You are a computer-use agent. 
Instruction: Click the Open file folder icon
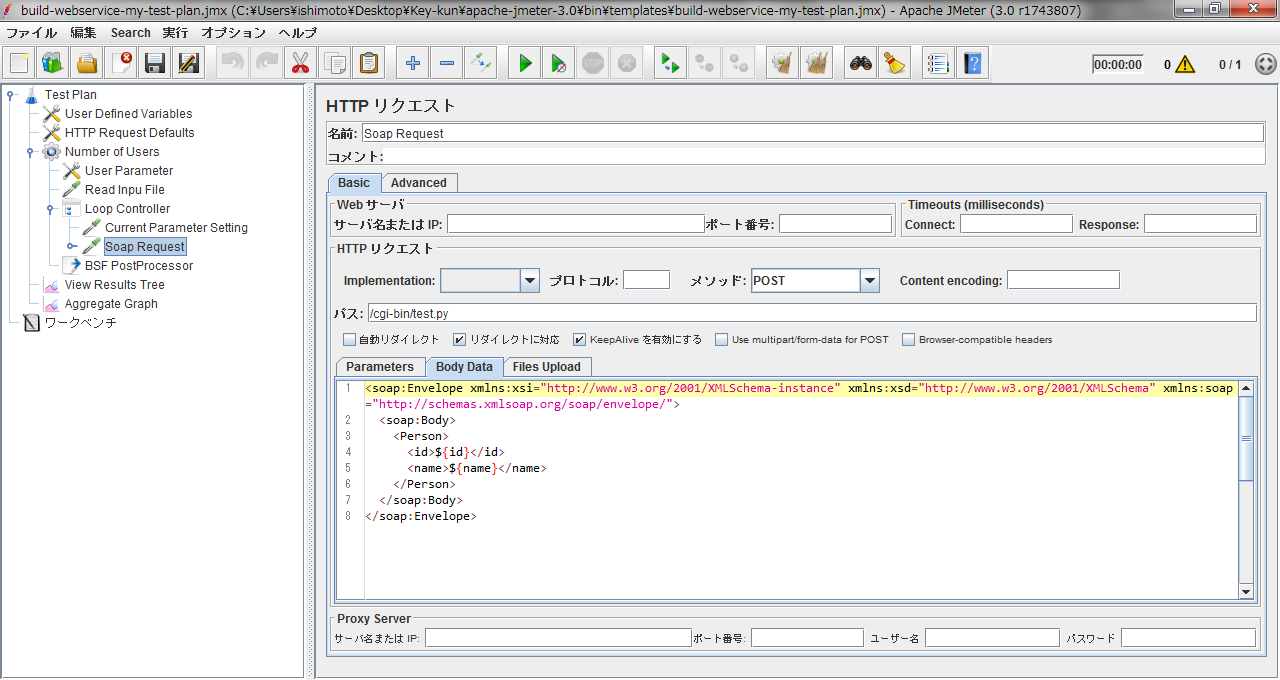(87, 64)
